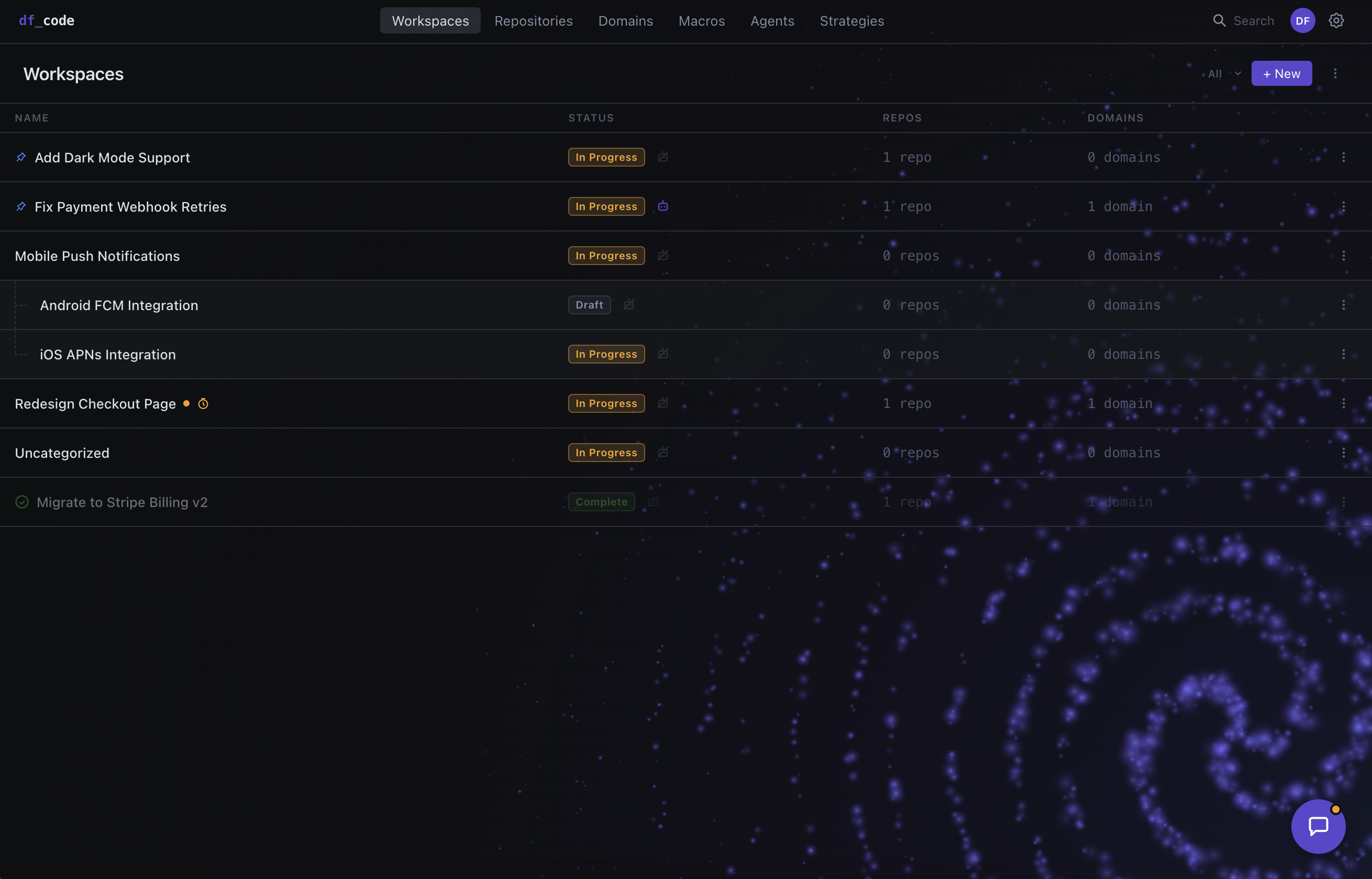This screenshot has width=1372, height=879.
Task: Click "1 domain" in Fix Payment Webhook Retries row
Action: 1120,206
